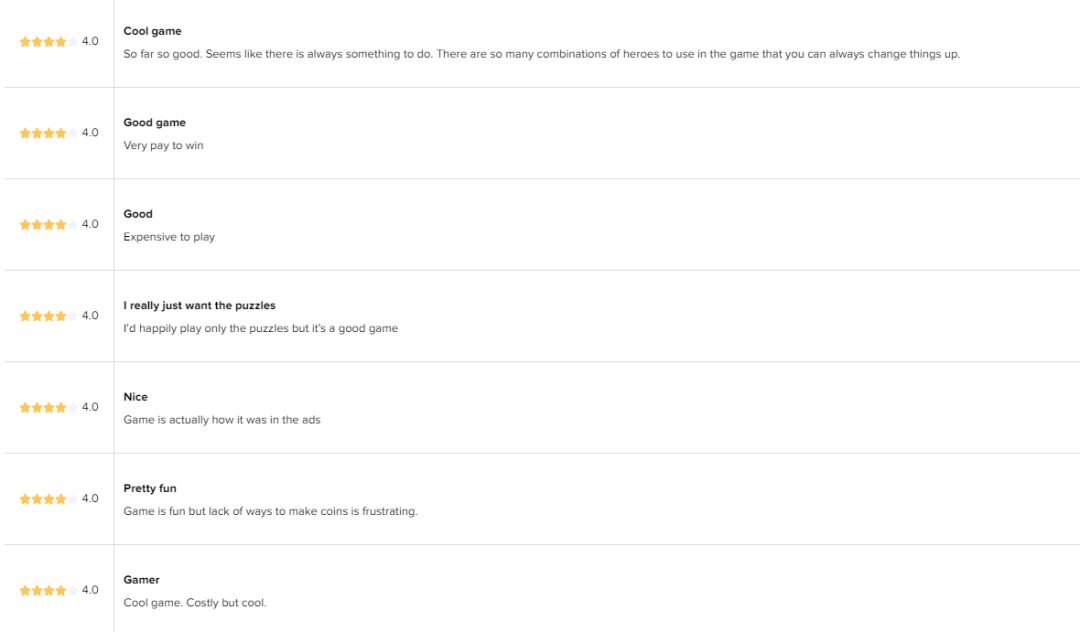
Task: Open the 'Pretty fun' review title
Action: point(149,489)
